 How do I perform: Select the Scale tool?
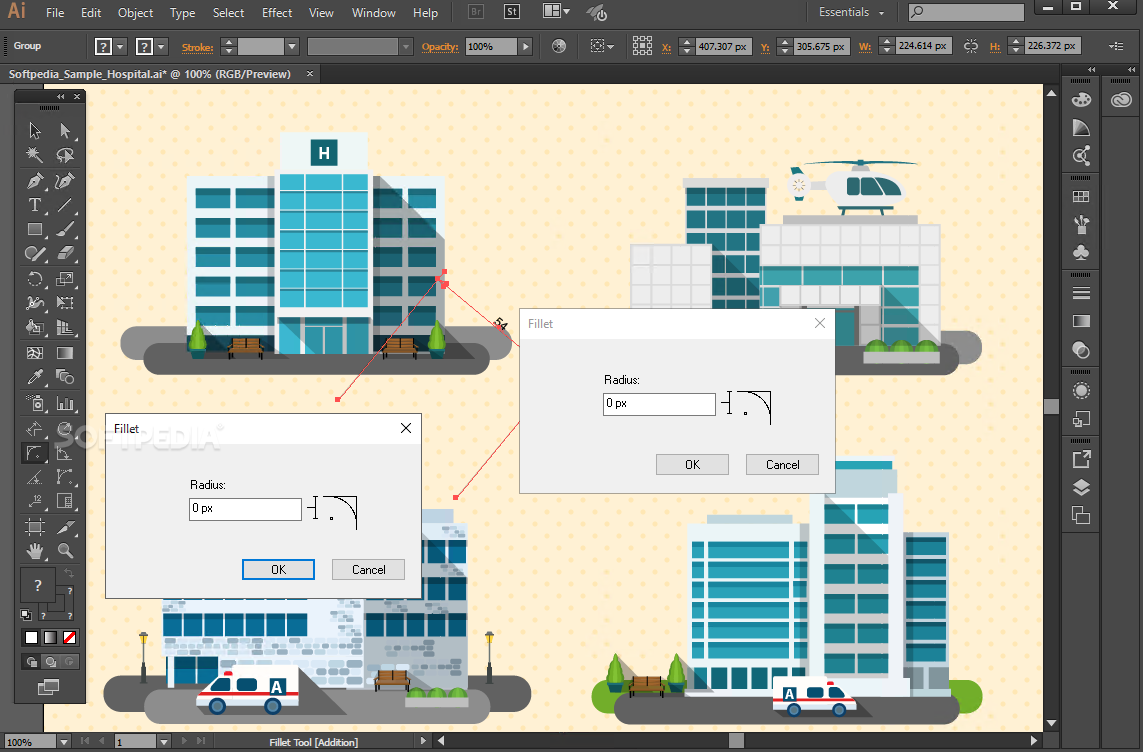tap(65, 279)
